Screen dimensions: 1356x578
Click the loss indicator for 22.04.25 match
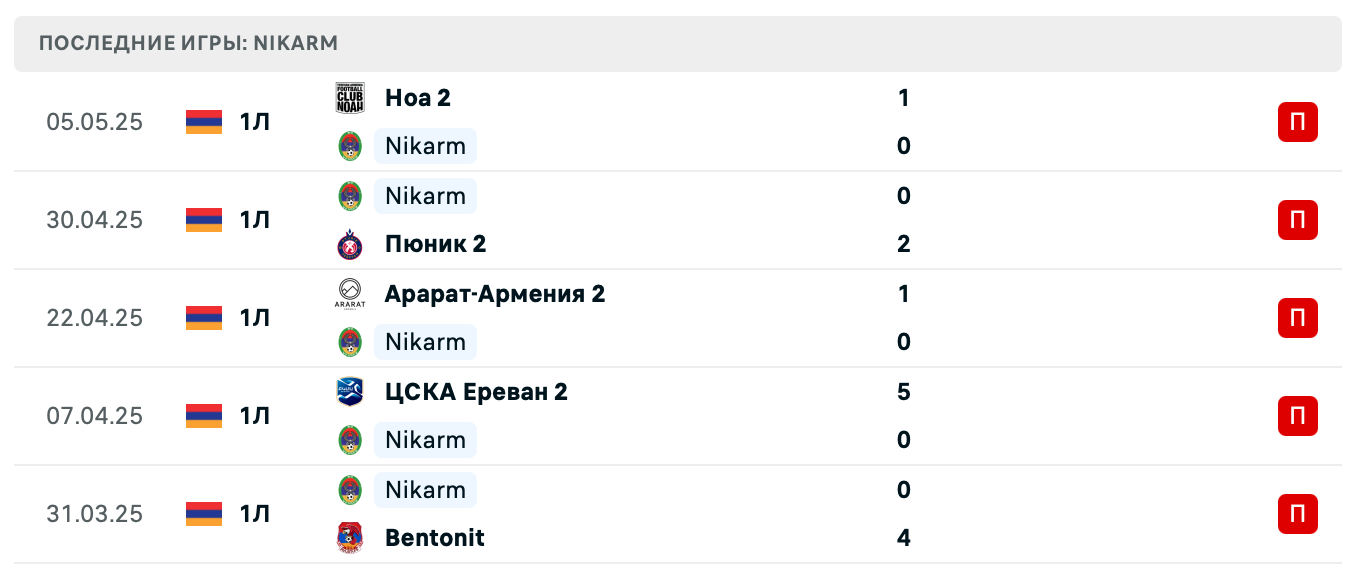click(x=1297, y=318)
